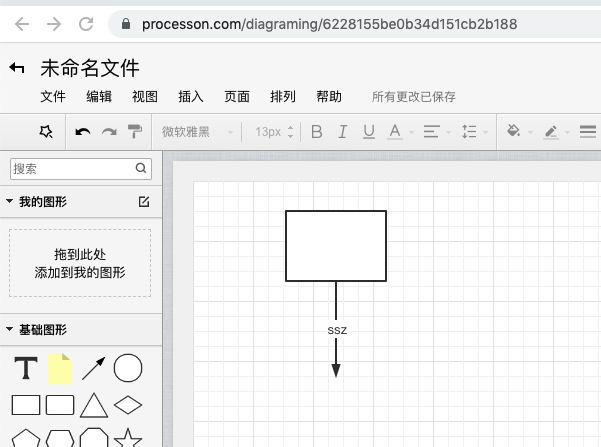Select the yellow note shape

click(x=60, y=368)
